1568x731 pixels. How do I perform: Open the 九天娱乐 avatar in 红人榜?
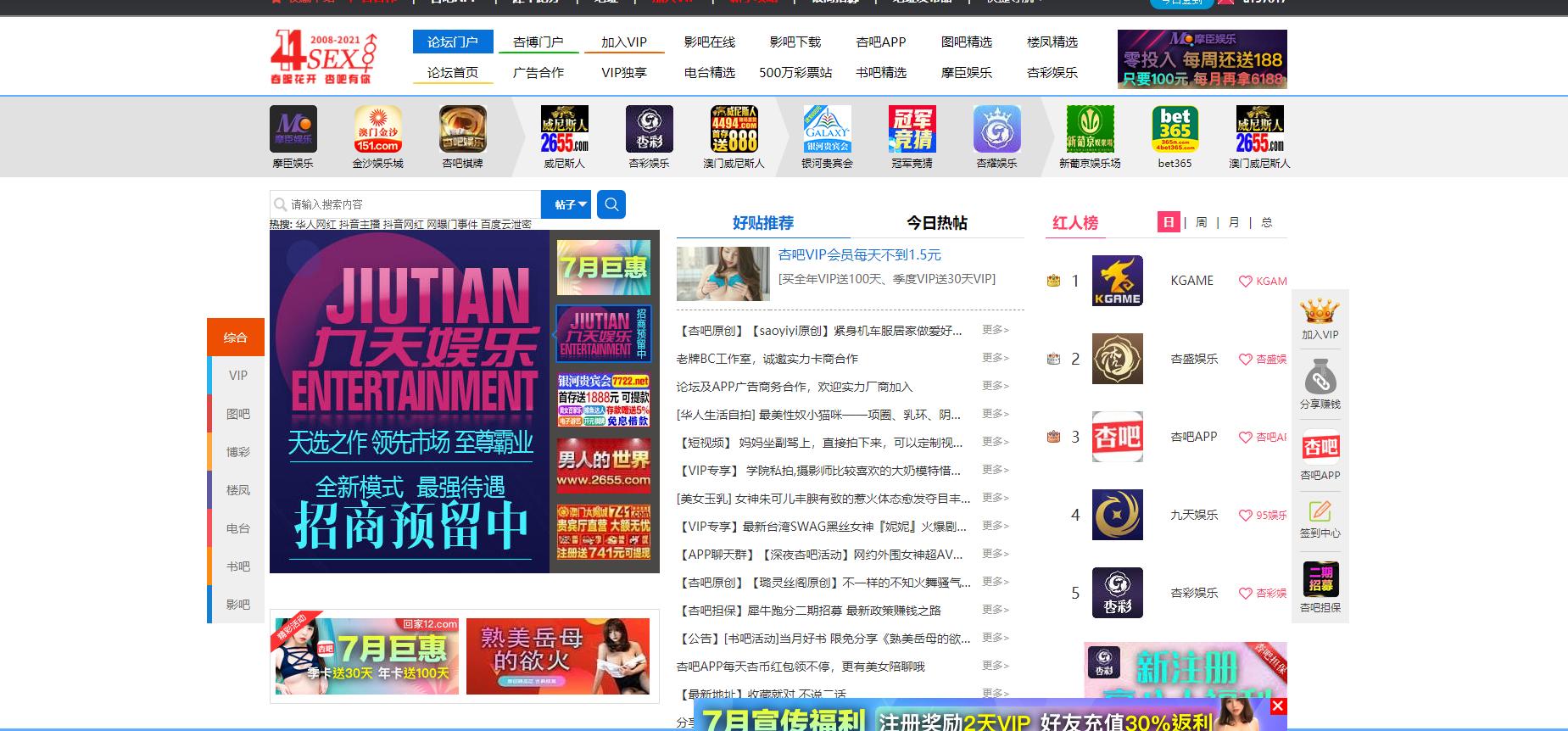1117,515
